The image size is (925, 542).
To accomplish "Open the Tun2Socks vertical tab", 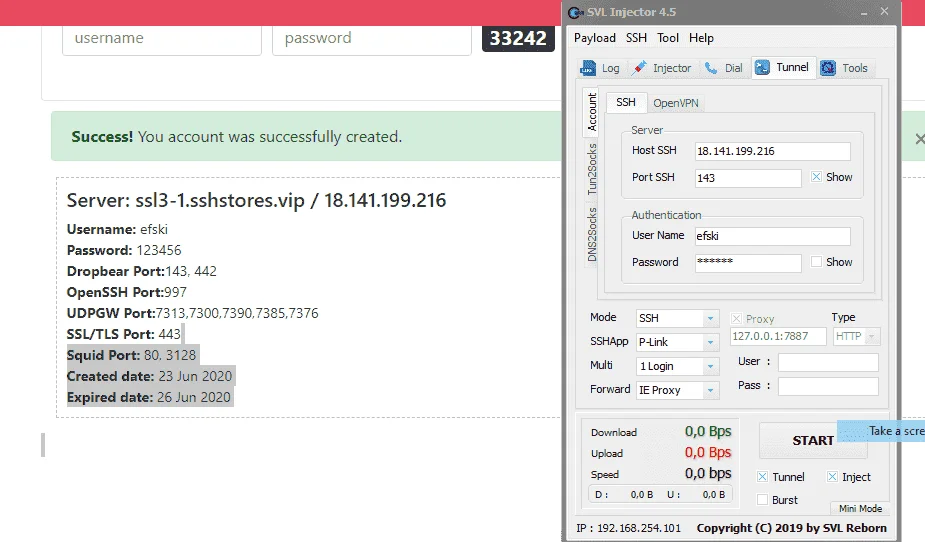I will click(x=592, y=169).
